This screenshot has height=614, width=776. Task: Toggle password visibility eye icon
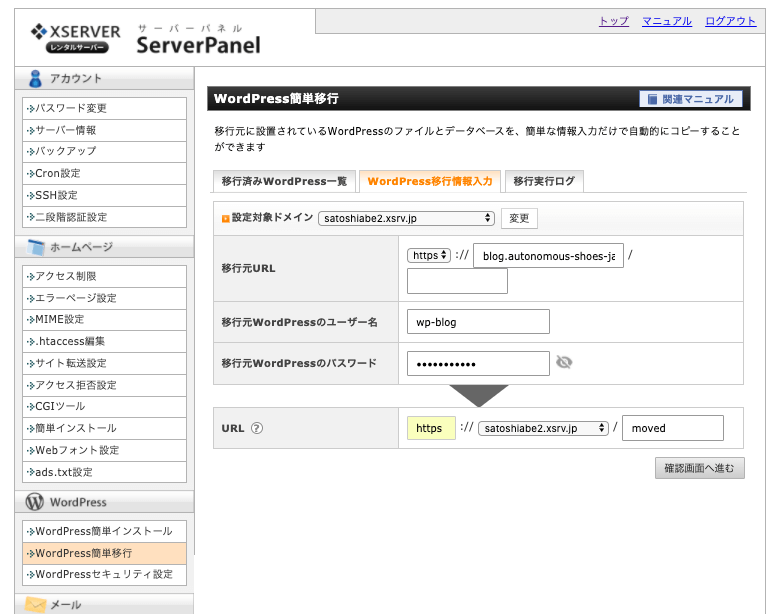564,363
